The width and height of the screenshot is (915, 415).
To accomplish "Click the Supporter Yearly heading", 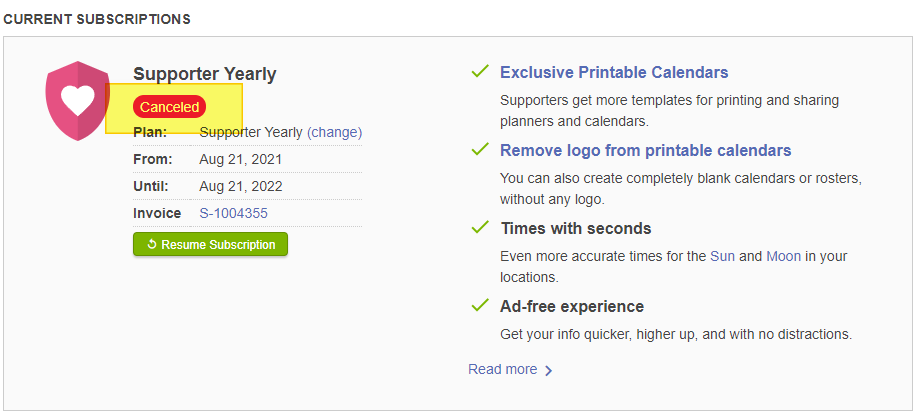I will [205, 75].
